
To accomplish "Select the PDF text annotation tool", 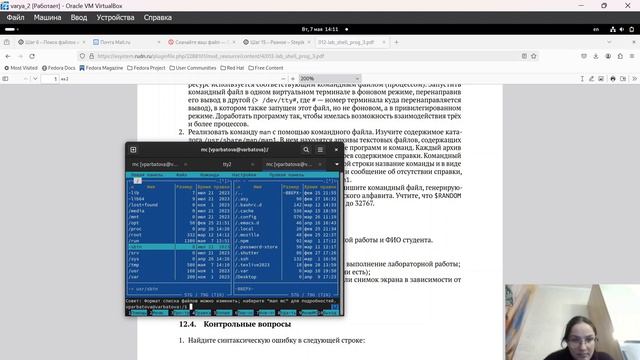I will 582,78.
